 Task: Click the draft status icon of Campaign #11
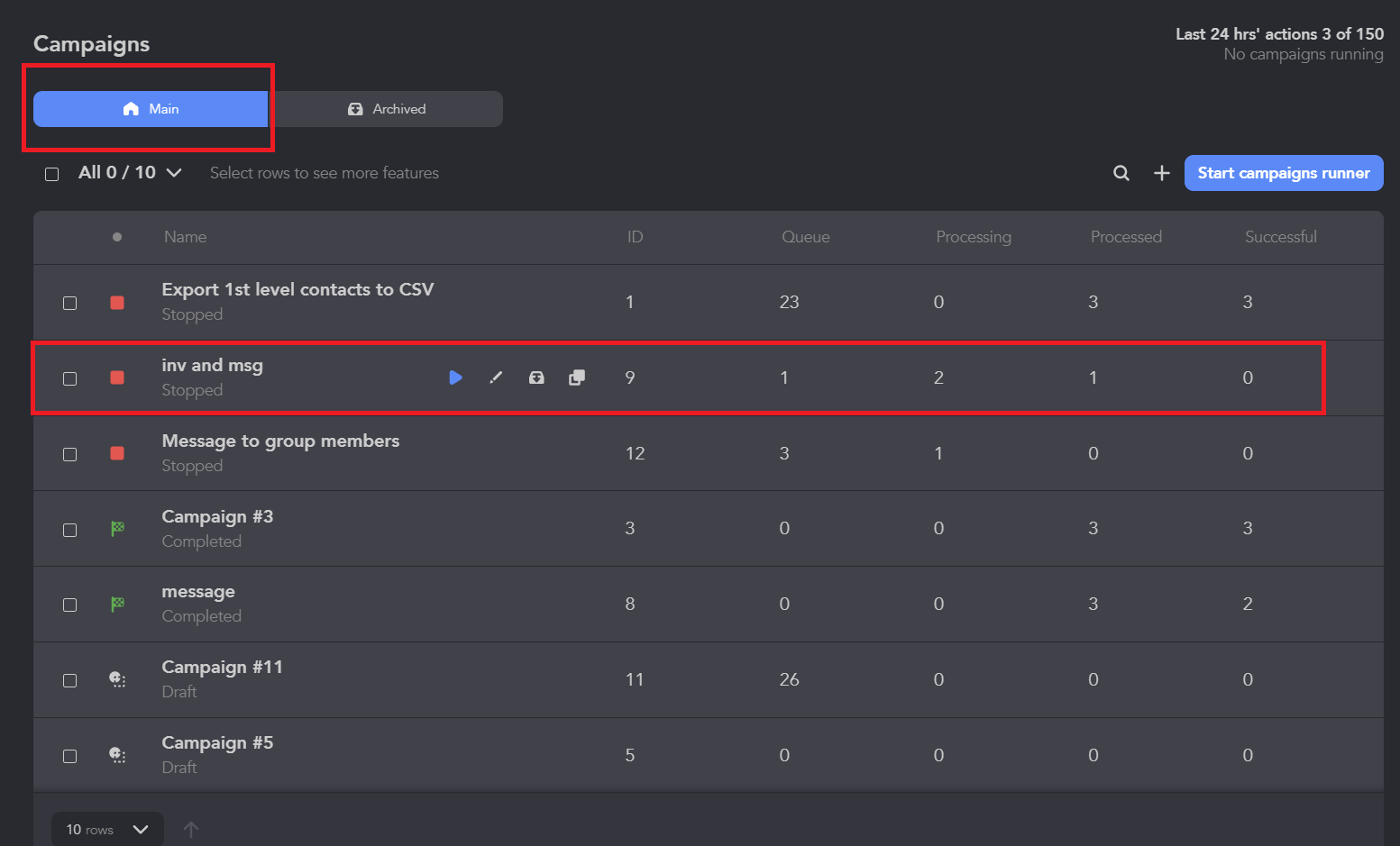click(117, 679)
